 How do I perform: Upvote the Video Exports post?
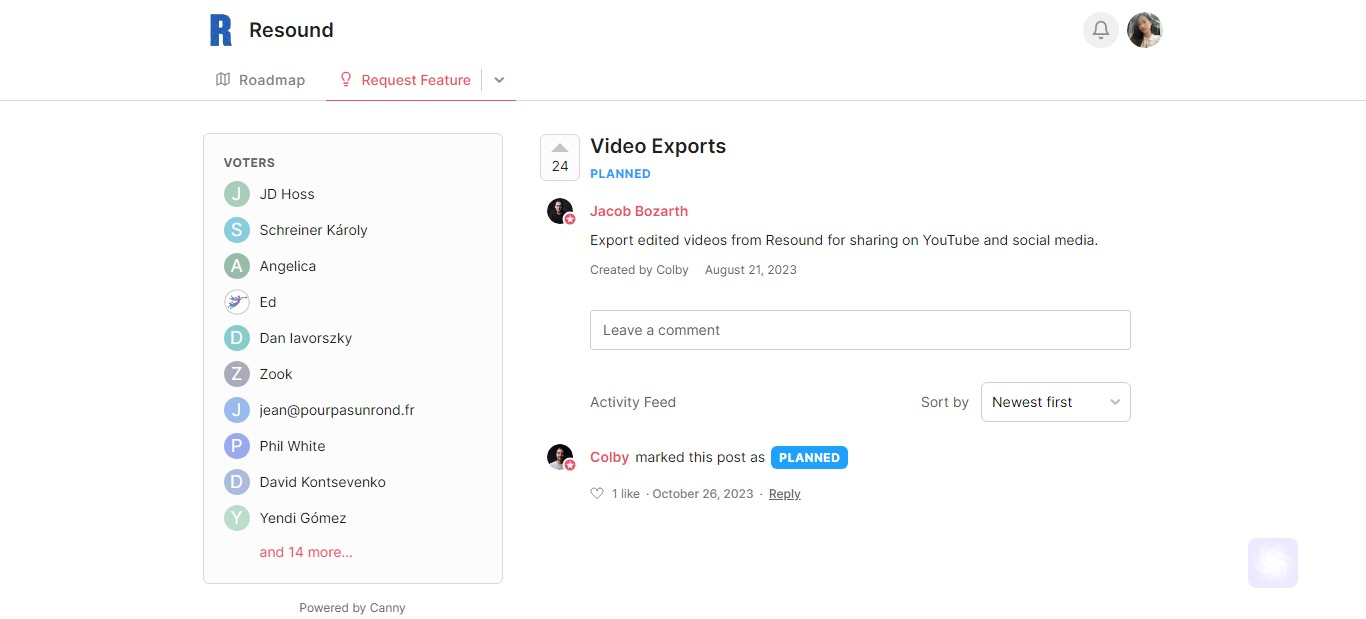click(560, 148)
